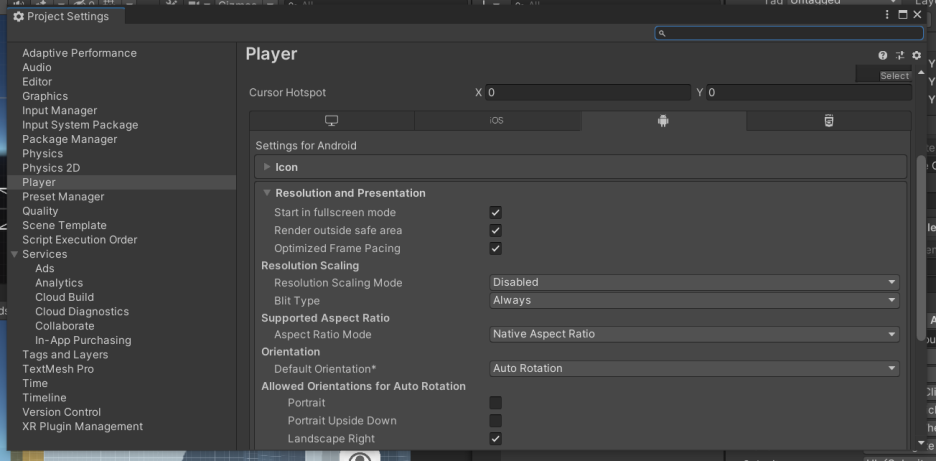Click the scroll down arrow of Player panel
This screenshot has height=461, width=936.
920,443
